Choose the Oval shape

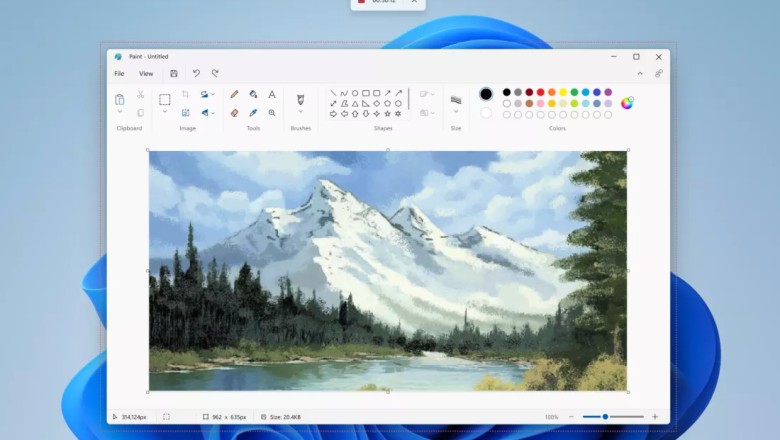click(x=355, y=93)
